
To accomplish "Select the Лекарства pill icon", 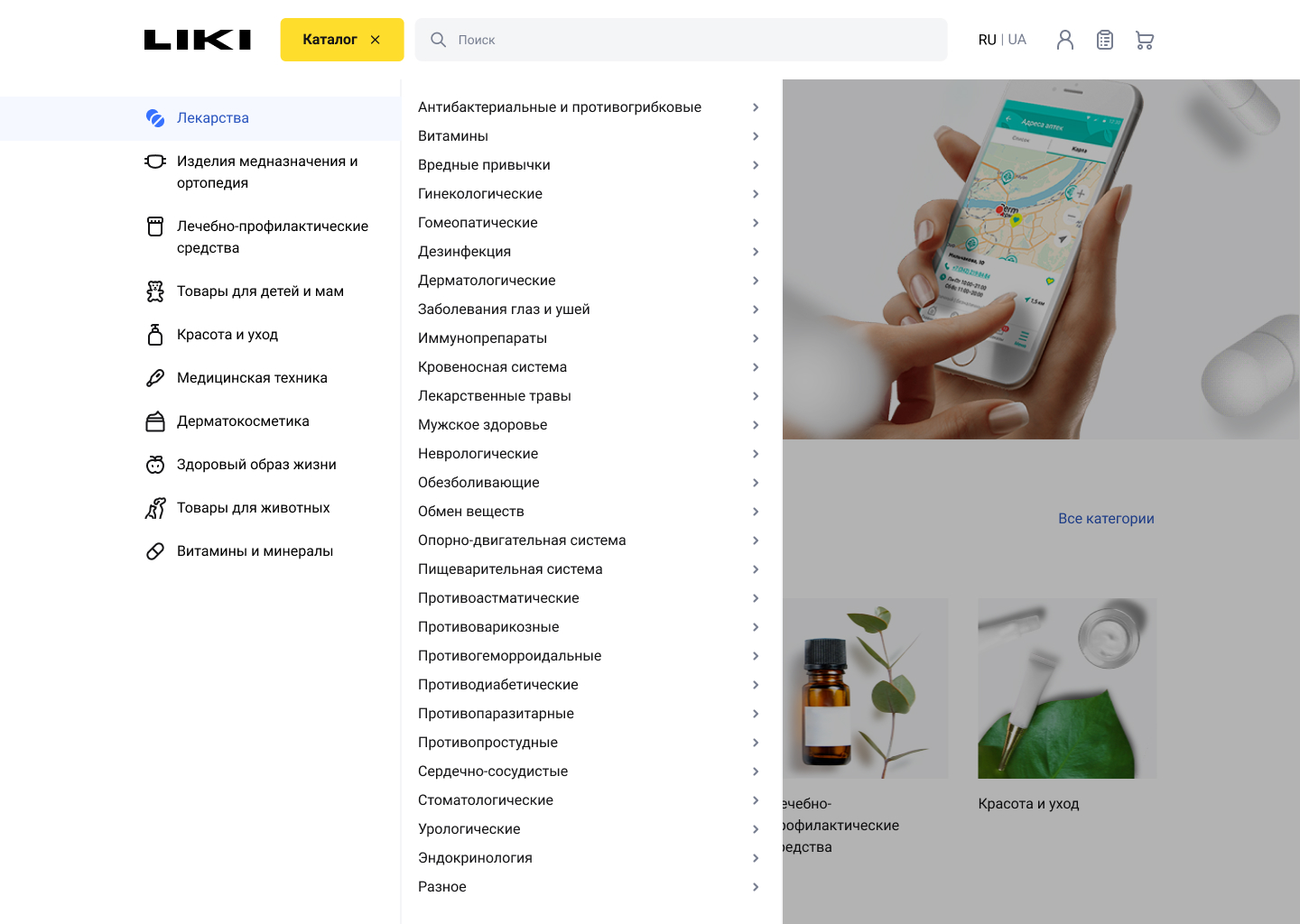I will tap(155, 118).
